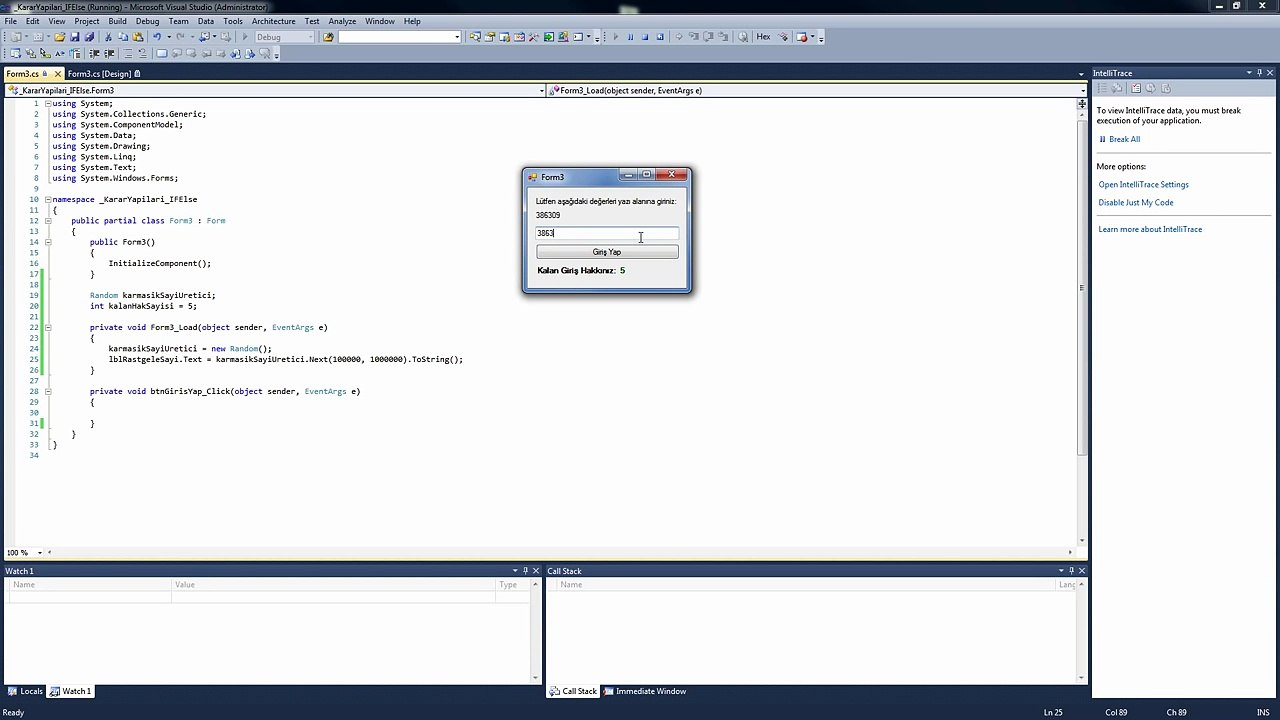The width and height of the screenshot is (1280, 720).
Task: Click the Copy toolbar icon
Action: [123, 37]
